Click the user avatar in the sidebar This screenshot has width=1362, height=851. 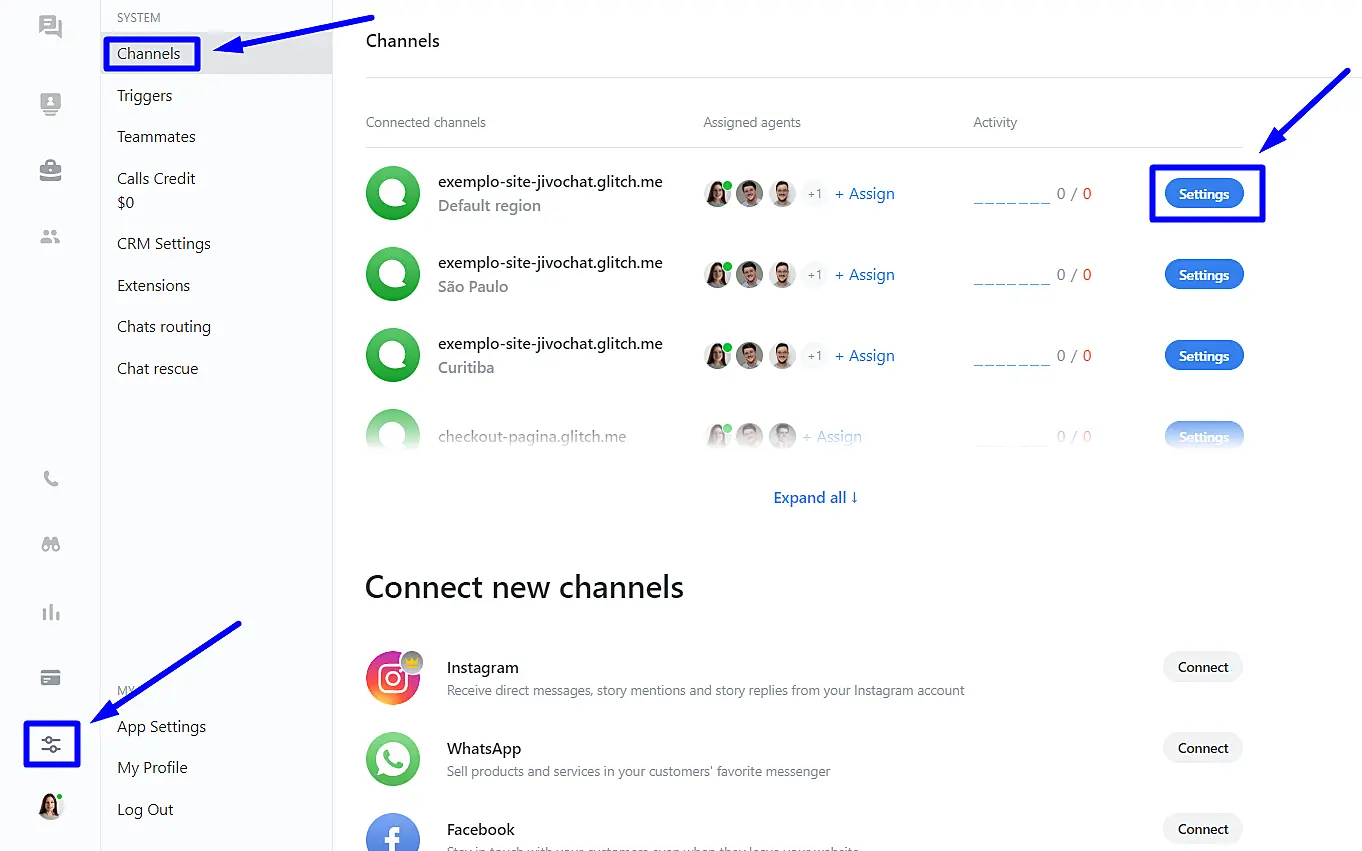50,806
